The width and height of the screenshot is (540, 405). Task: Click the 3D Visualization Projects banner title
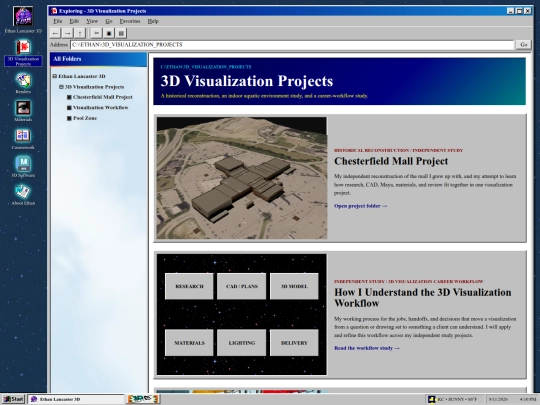click(x=247, y=81)
